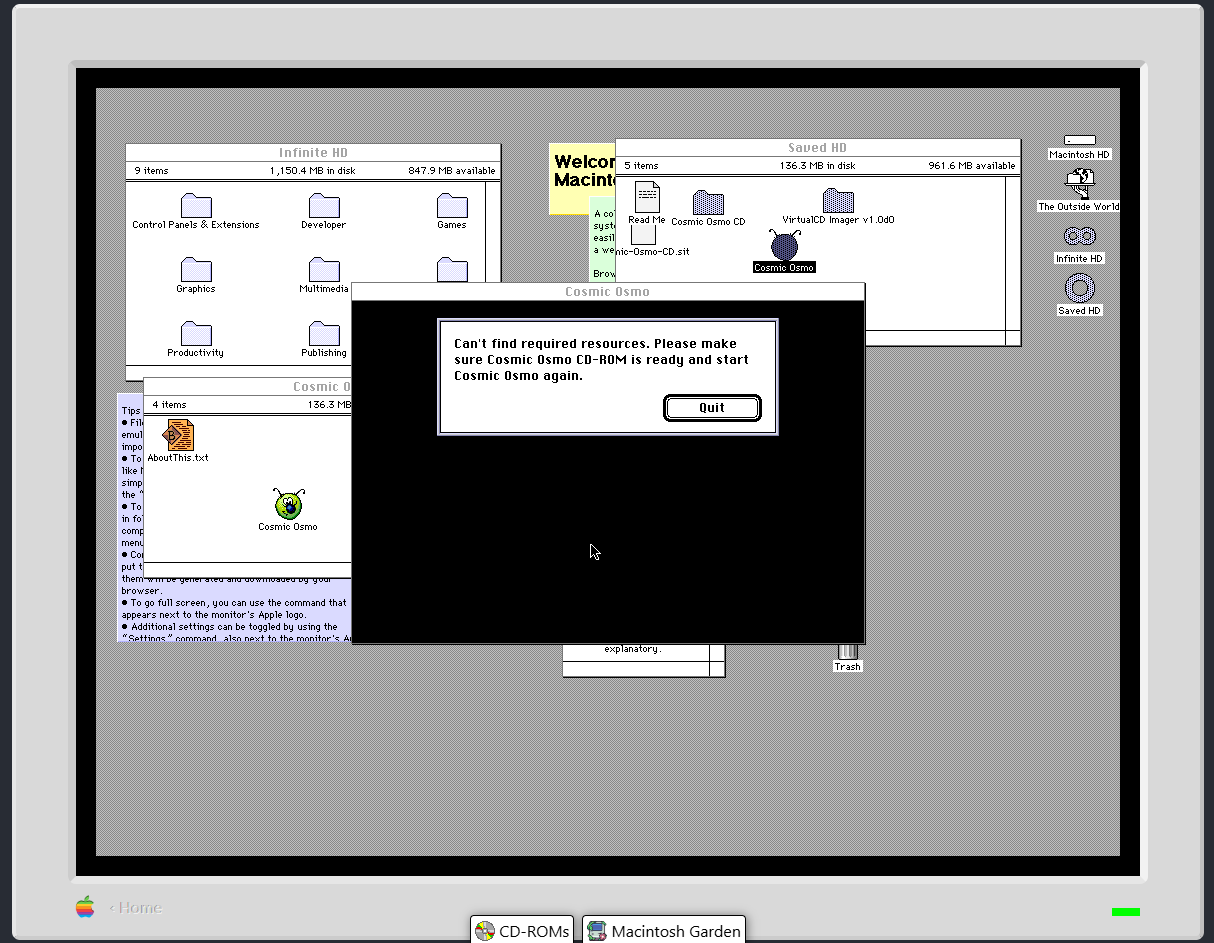Open the Productivity folder in Infinite HD
The width and height of the screenshot is (1214, 943).
(196, 334)
